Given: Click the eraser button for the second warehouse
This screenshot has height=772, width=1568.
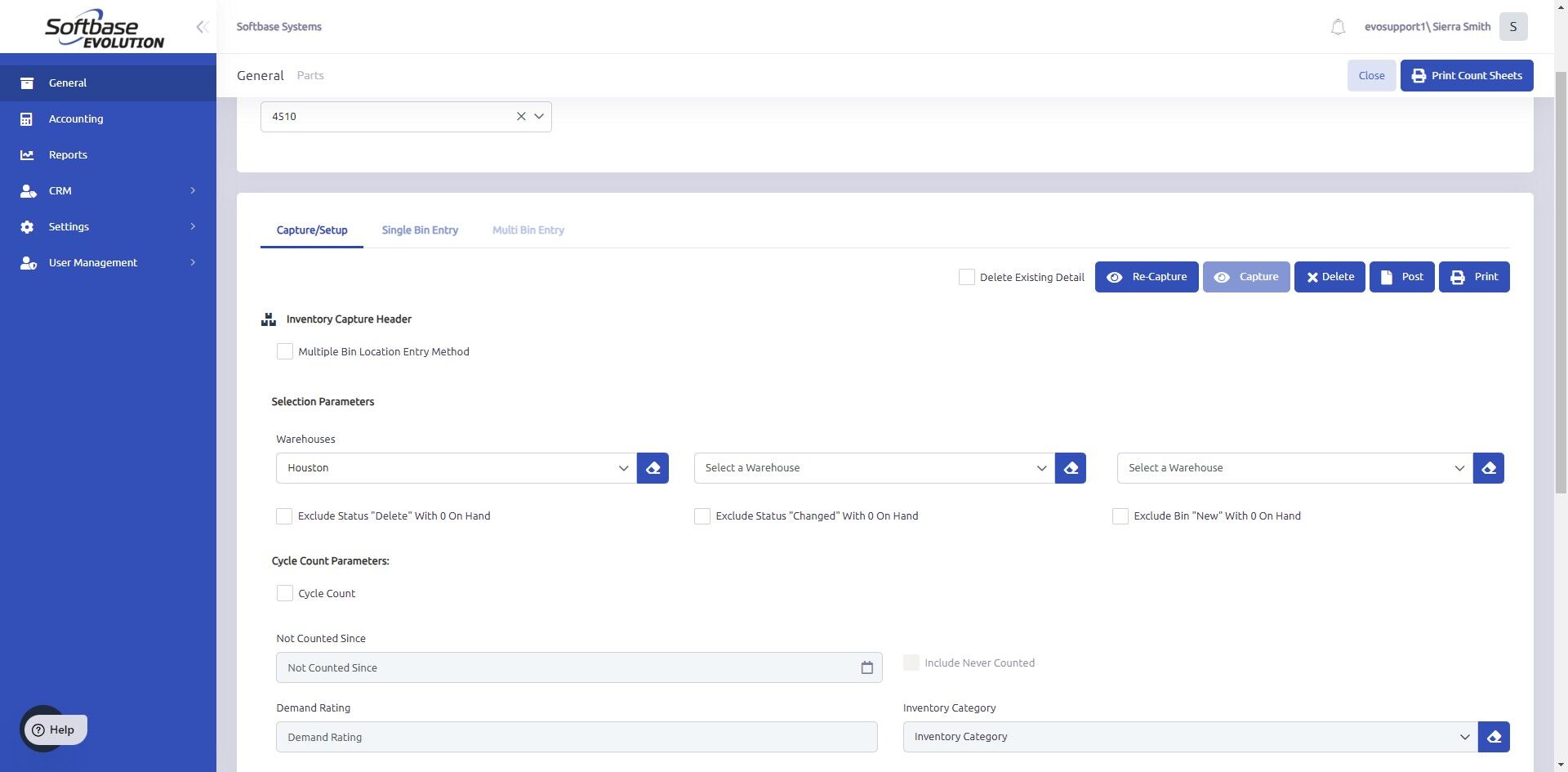Looking at the screenshot, I should click(x=1071, y=468).
